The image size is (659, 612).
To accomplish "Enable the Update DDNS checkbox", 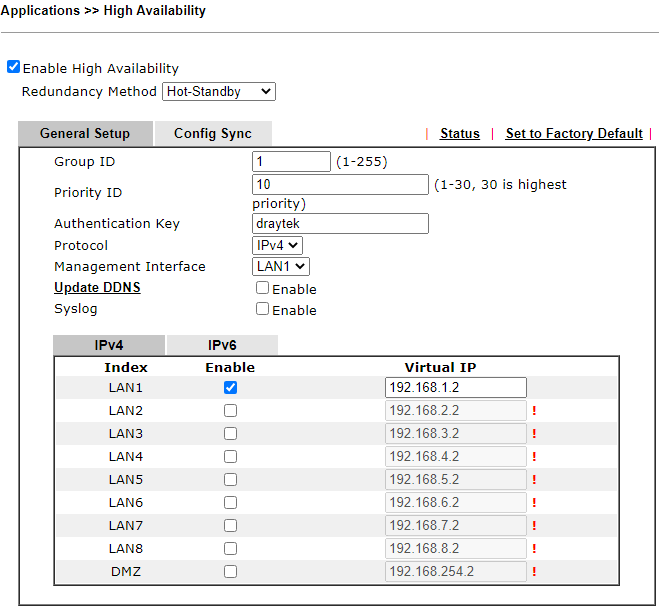I will pos(262,288).
